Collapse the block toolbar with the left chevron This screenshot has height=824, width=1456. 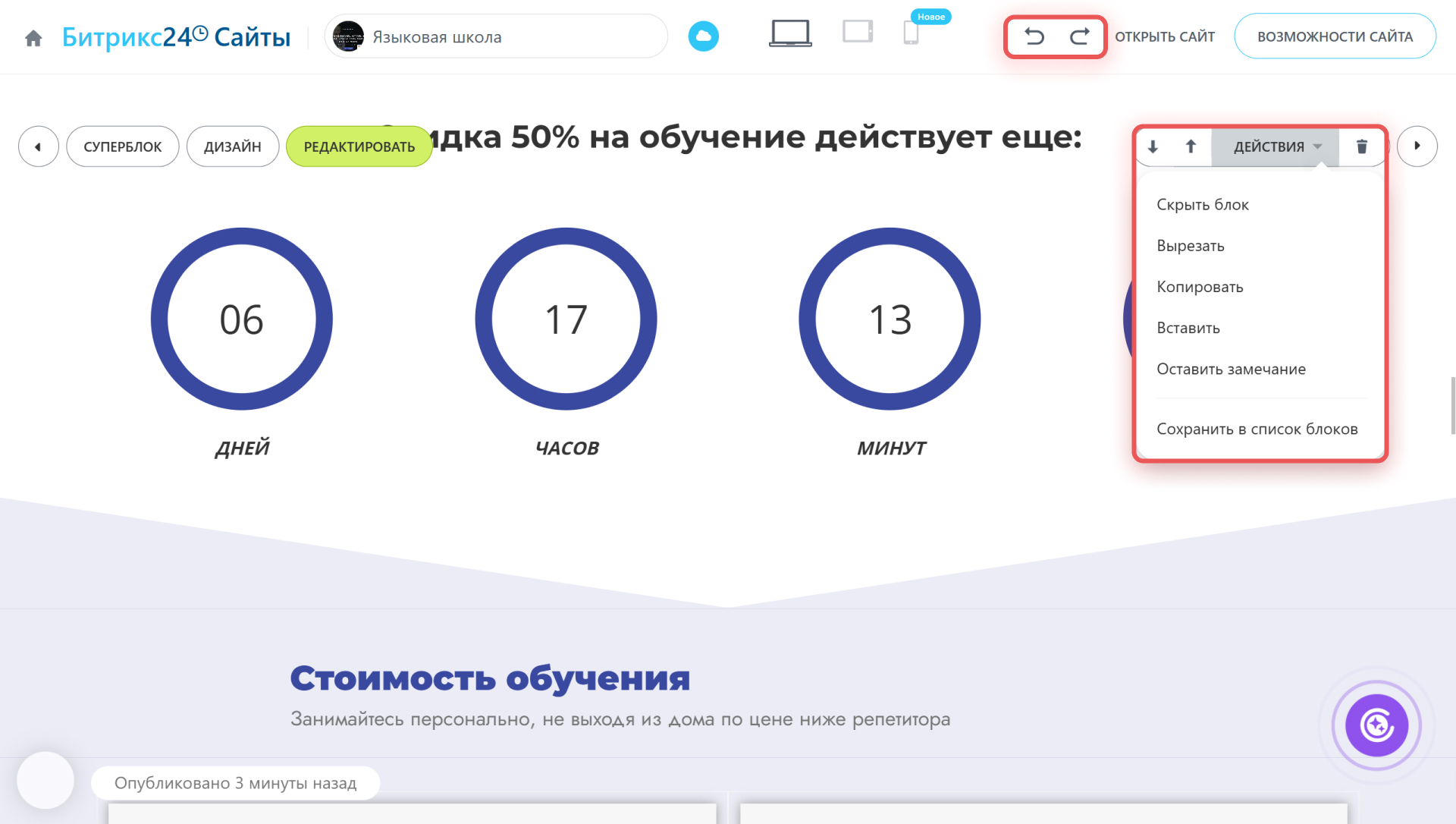(x=37, y=146)
